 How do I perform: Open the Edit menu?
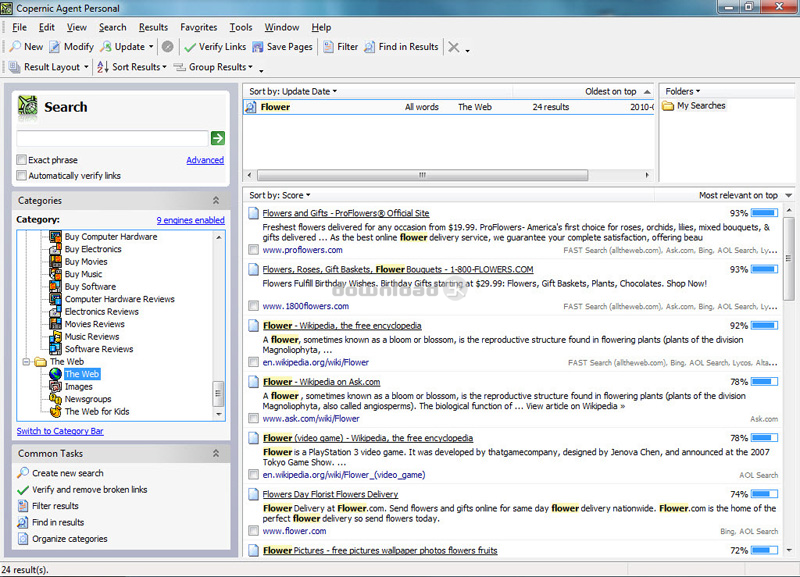coord(46,28)
